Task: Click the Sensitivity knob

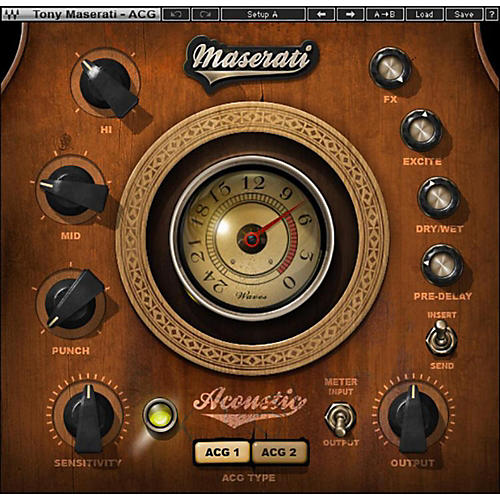Action: click(88, 417)
